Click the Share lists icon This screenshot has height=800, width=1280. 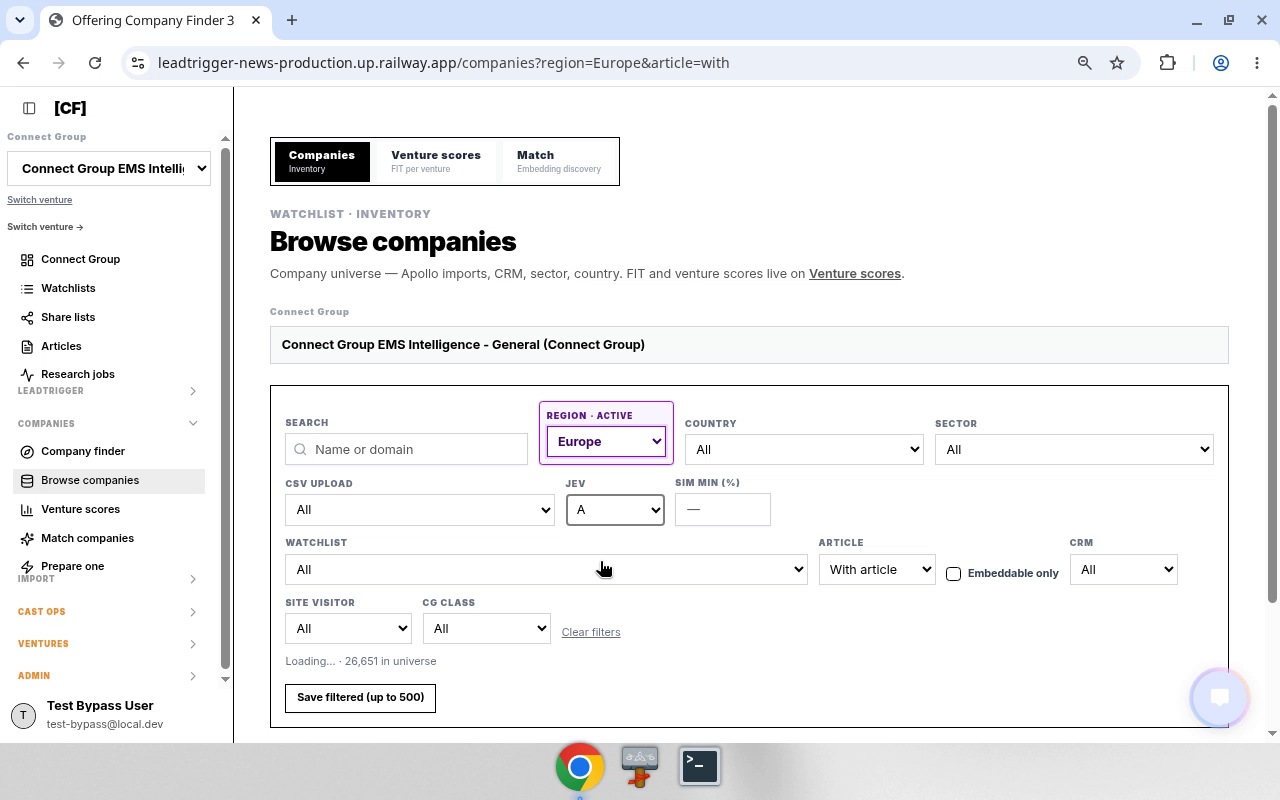click(27, 318)
